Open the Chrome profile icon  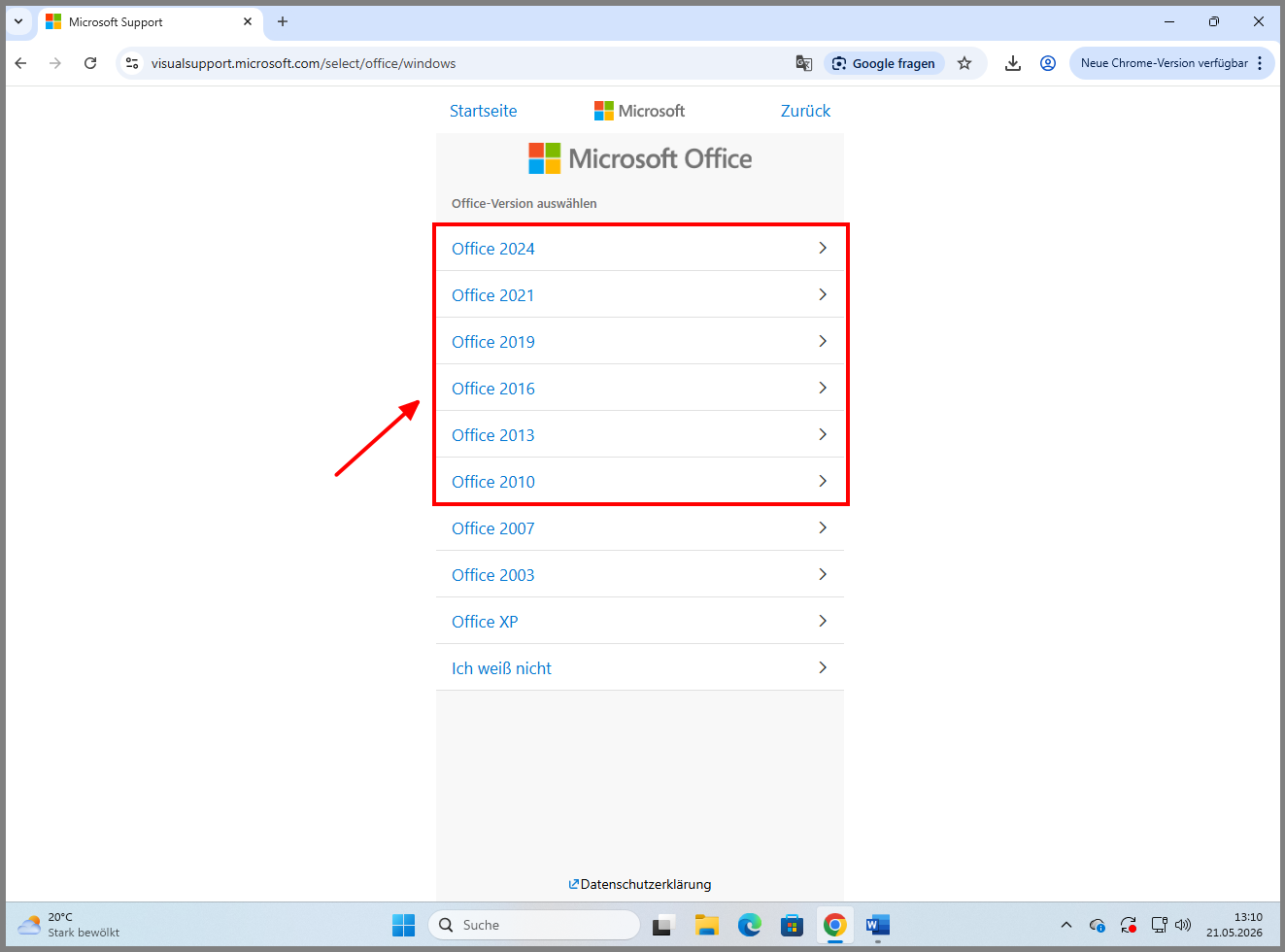click(1048, 63)
